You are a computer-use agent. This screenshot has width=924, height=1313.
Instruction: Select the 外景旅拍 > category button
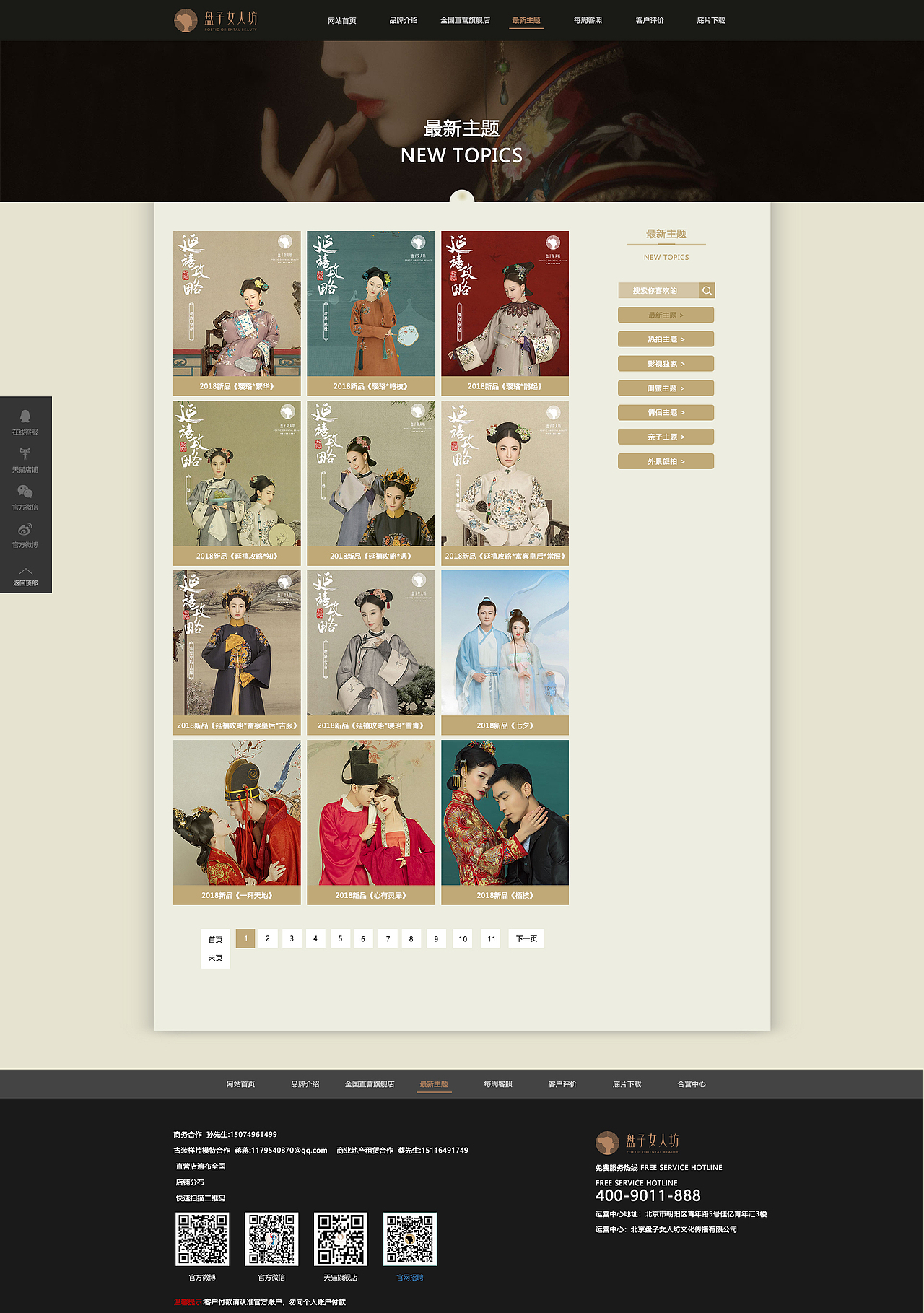click(666, 461)
